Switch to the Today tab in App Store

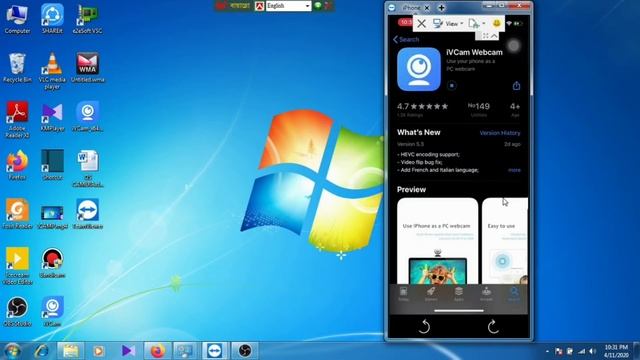pyautogui.click(x=403, y=294)
